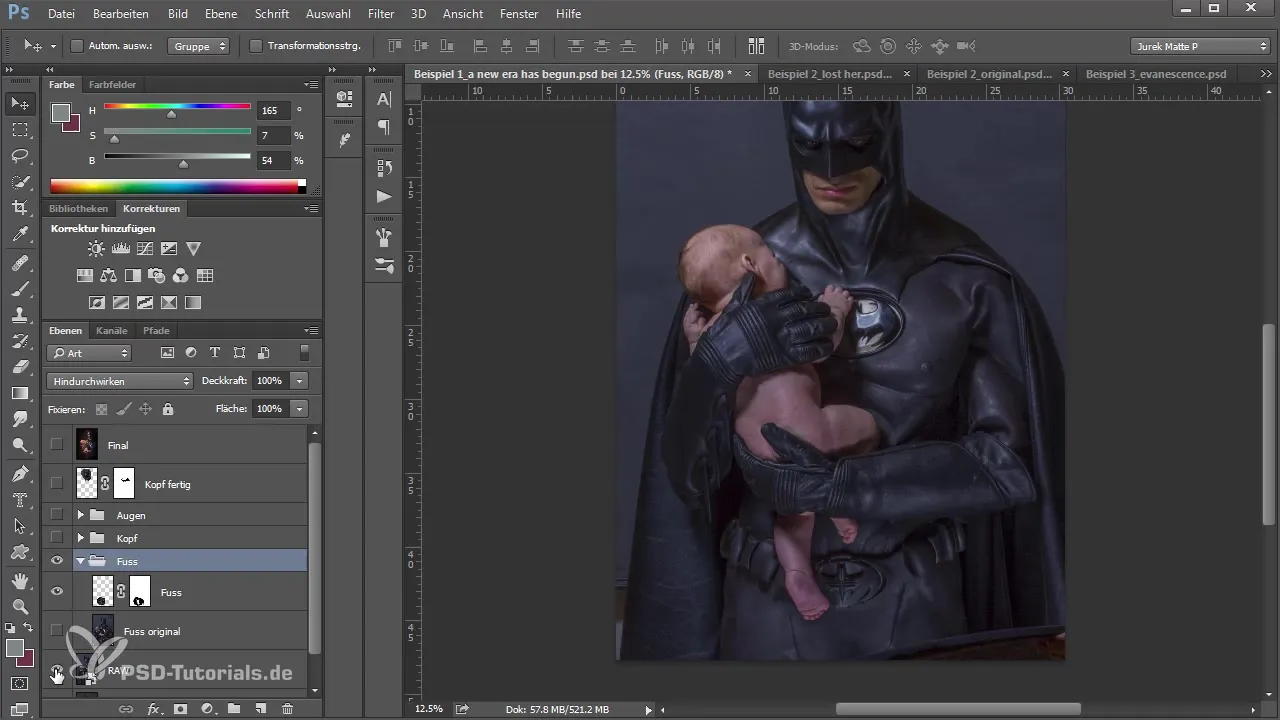Image resolution: width=1280 pixels, height=720 pixels.
Task: Add layer mask at panel bottom
Action: [181, 709]
